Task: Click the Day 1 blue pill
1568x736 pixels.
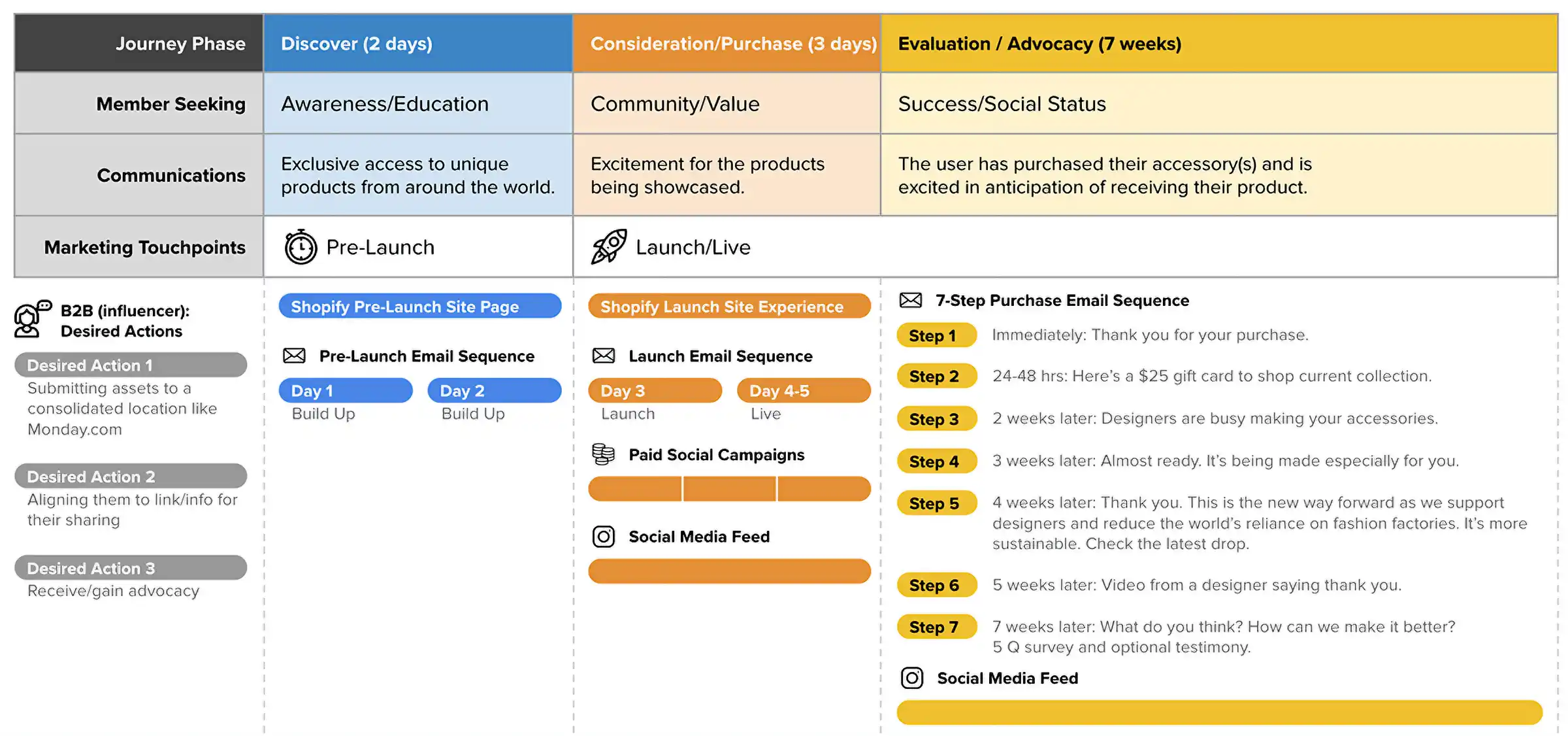Action: tap(345, 390)
